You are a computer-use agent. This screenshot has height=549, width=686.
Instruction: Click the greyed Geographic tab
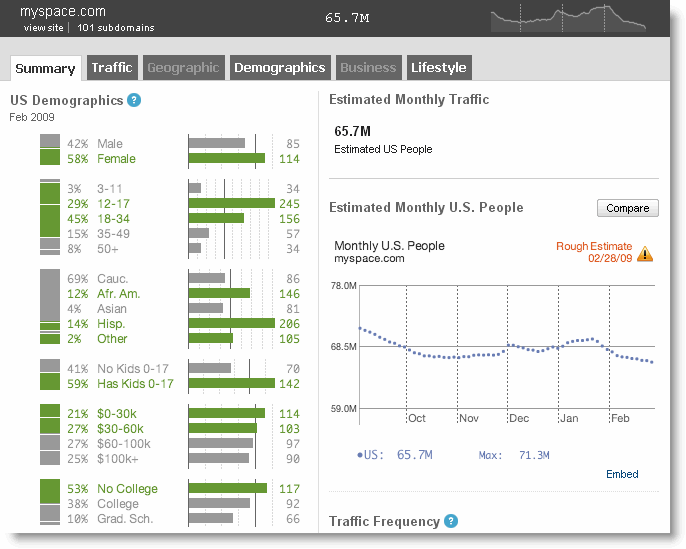(184, 68)
